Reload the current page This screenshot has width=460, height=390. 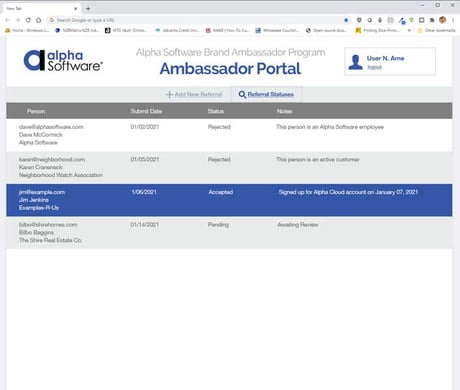click(28, 20)
